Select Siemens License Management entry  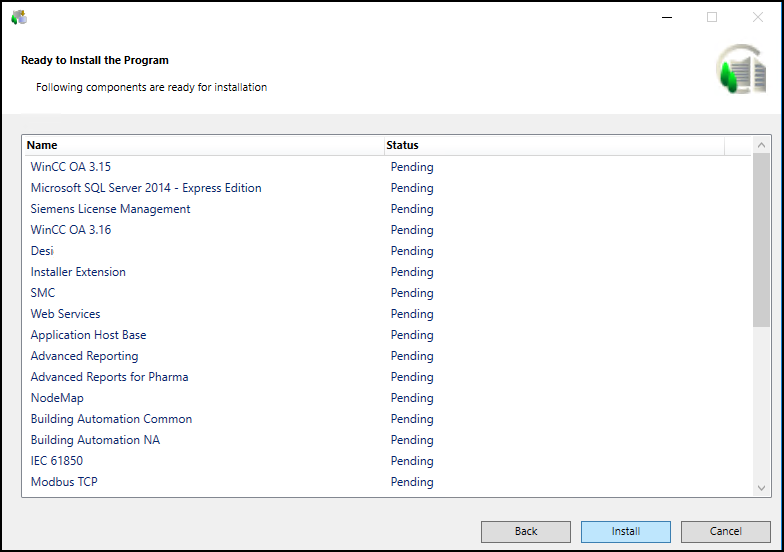coord(110,209)
